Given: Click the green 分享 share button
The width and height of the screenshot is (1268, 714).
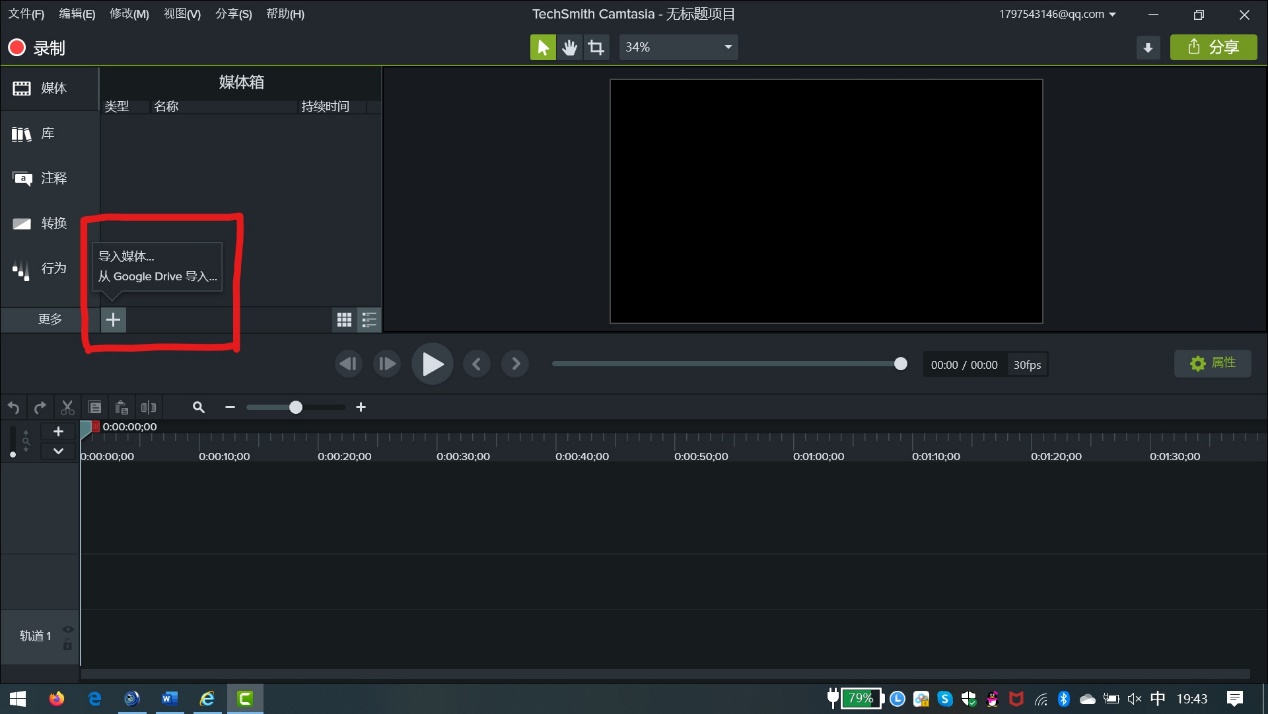Looking at the screenshot, I should (x=1213, y=47).
